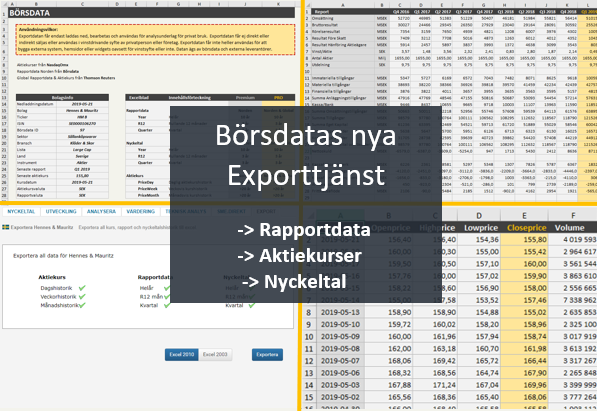The width and height of the screenshot is (597, 411).
Task: Click the 'PriceDay' sheet entry
Action: point(146,182)
